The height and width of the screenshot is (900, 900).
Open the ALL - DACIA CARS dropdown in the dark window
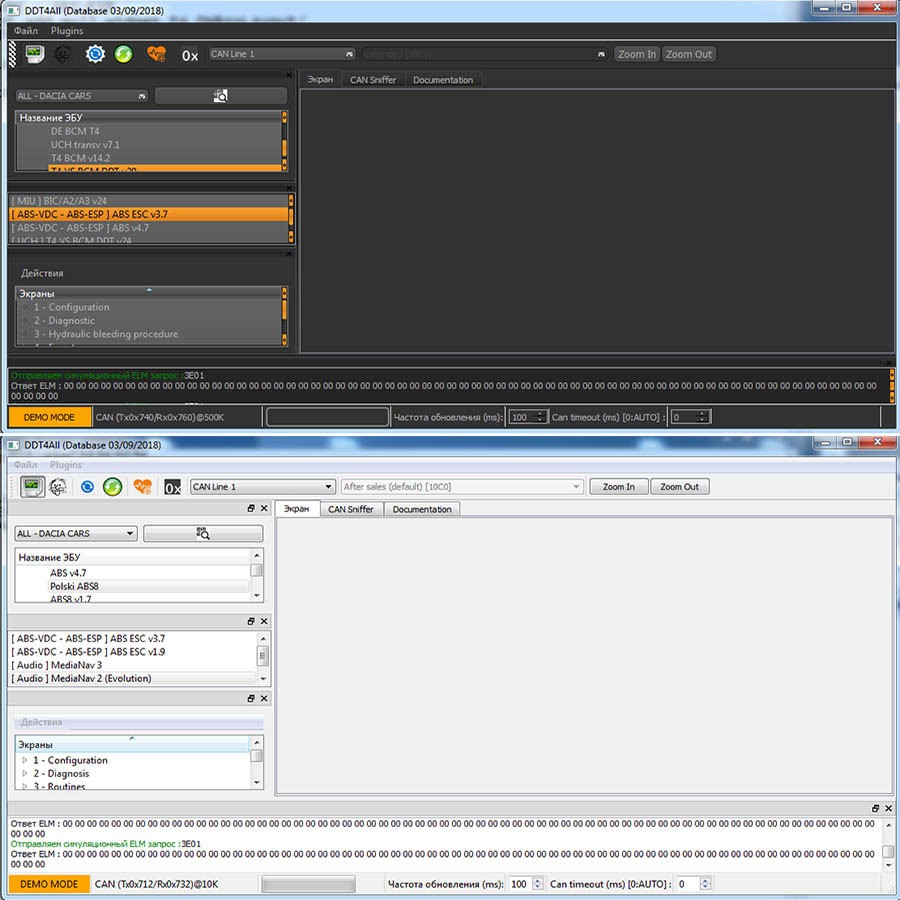[x=82, y=96]
